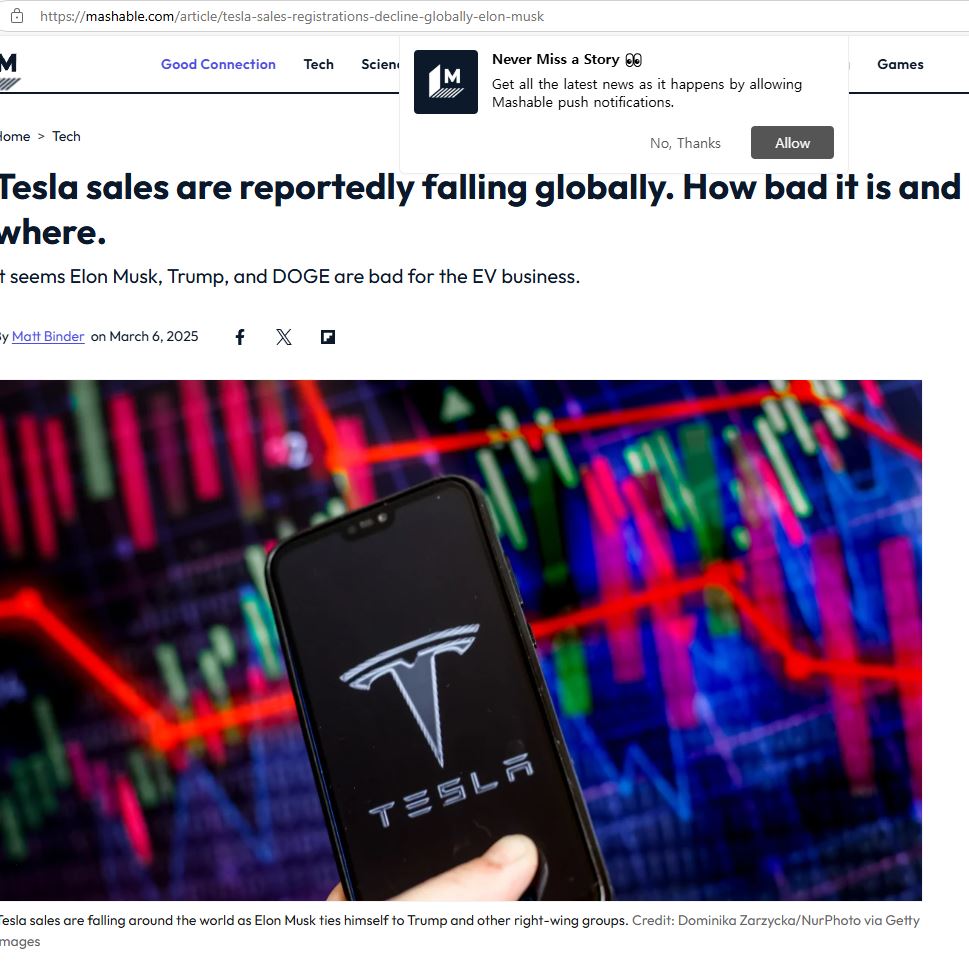969x964 pixels.
Task: Click the Tech breadcrumb link
Action: pyautogui.click(x=66, y=137)
